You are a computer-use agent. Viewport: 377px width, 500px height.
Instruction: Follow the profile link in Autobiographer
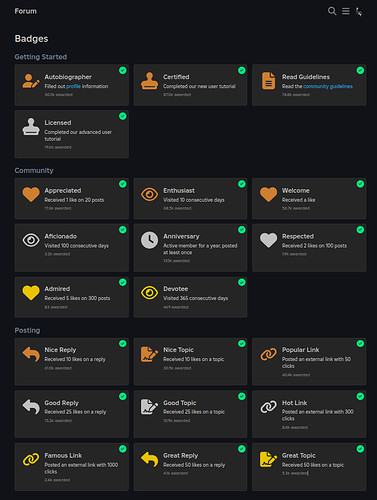73,86
